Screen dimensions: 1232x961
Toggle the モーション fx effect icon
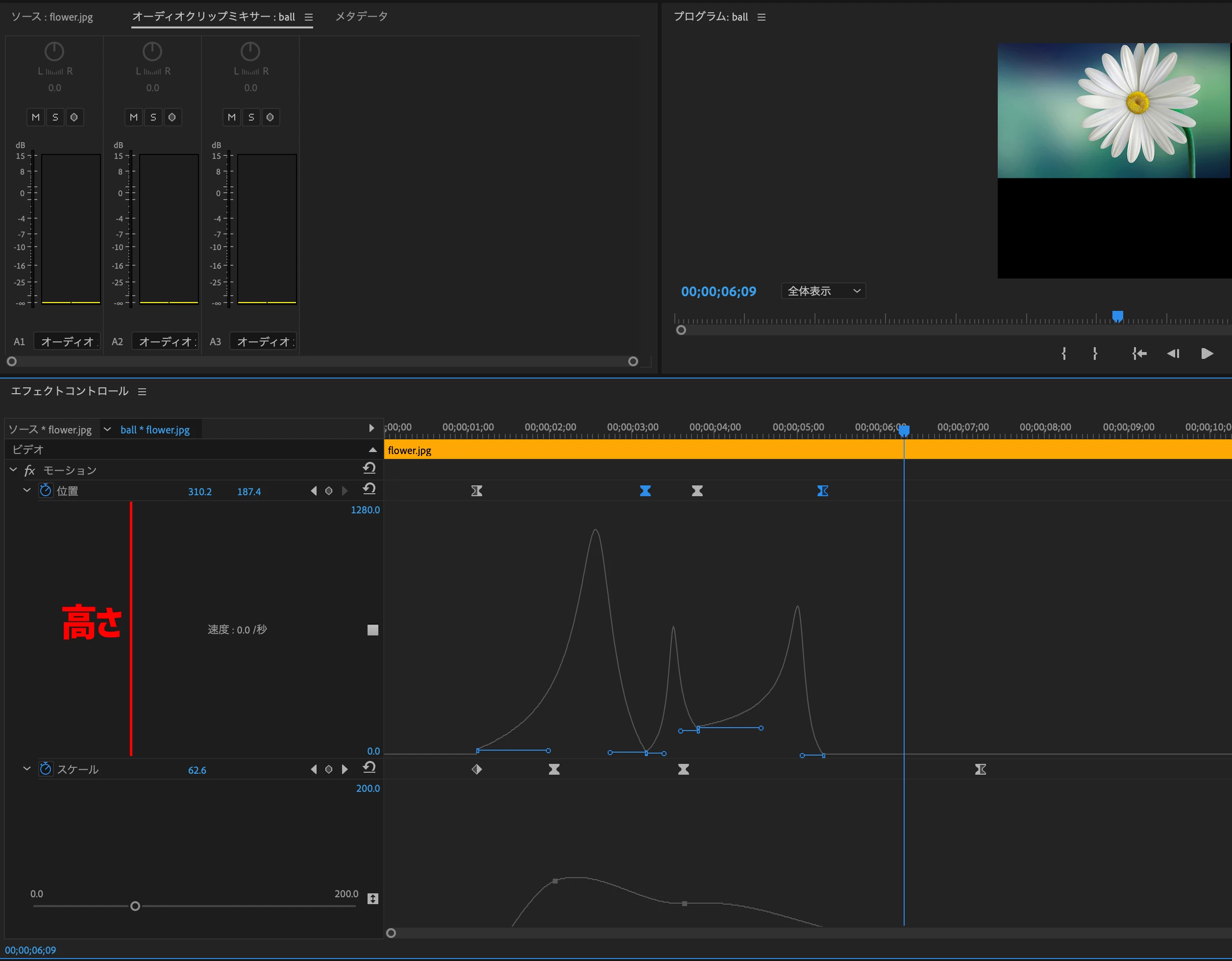(30, 471)
